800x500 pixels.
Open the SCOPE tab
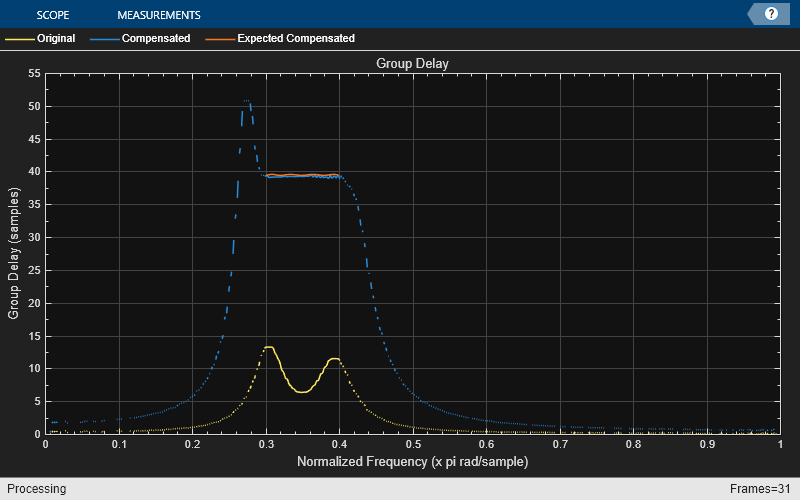coord(53,15)
